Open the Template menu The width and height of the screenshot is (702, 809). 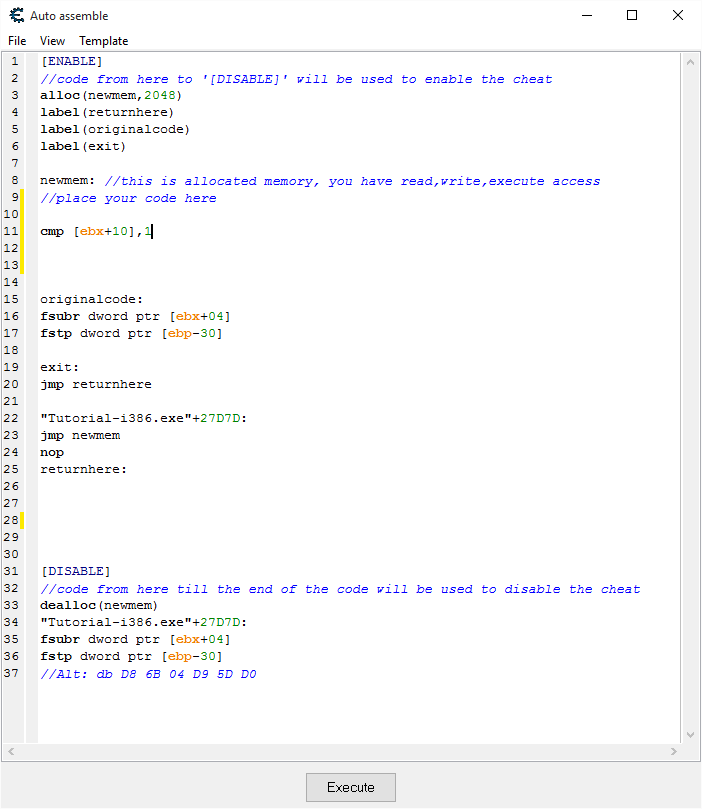pos(104,41)
